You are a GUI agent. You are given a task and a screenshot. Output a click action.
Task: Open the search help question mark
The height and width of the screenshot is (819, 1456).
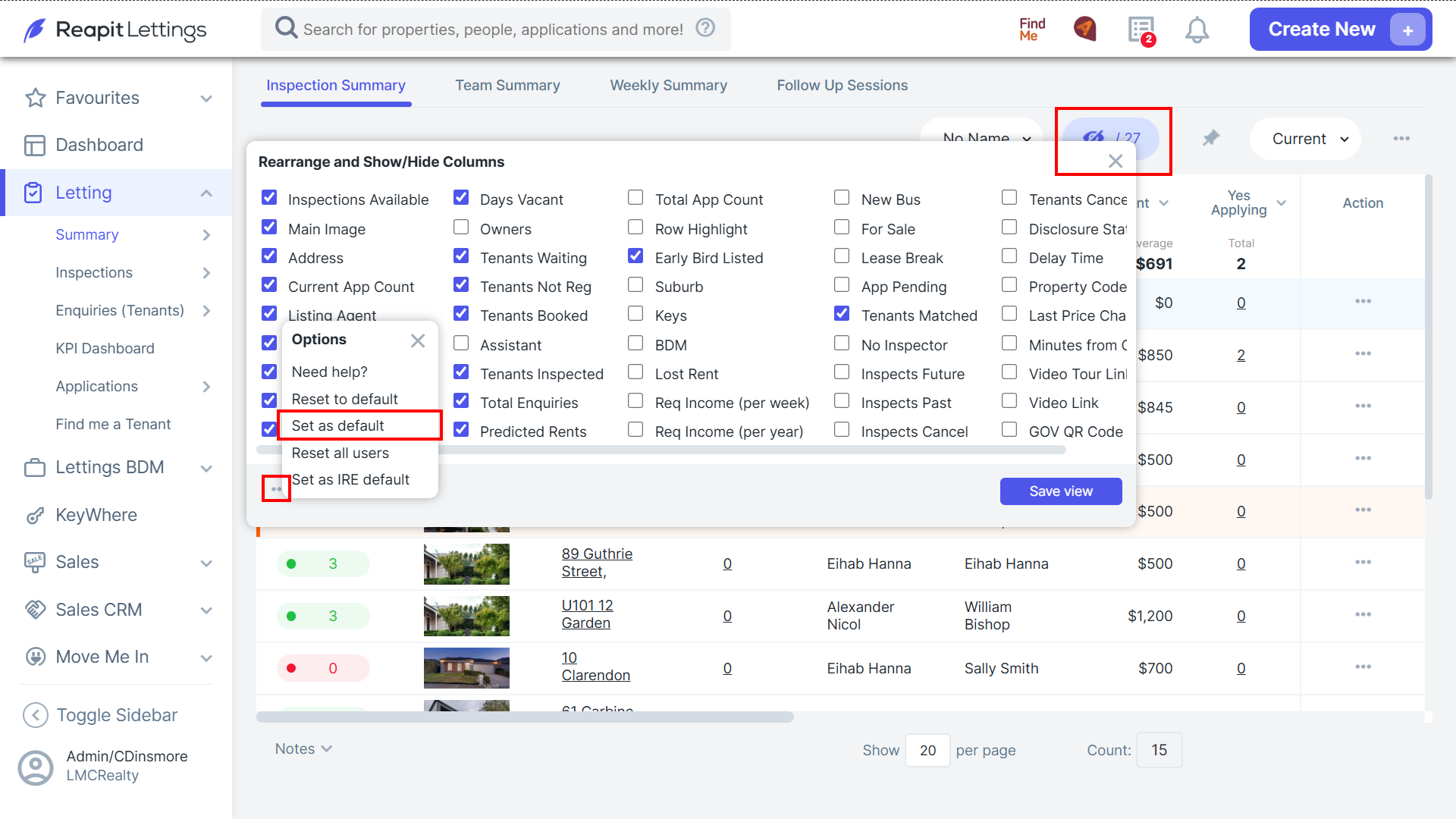coord(705,28)
